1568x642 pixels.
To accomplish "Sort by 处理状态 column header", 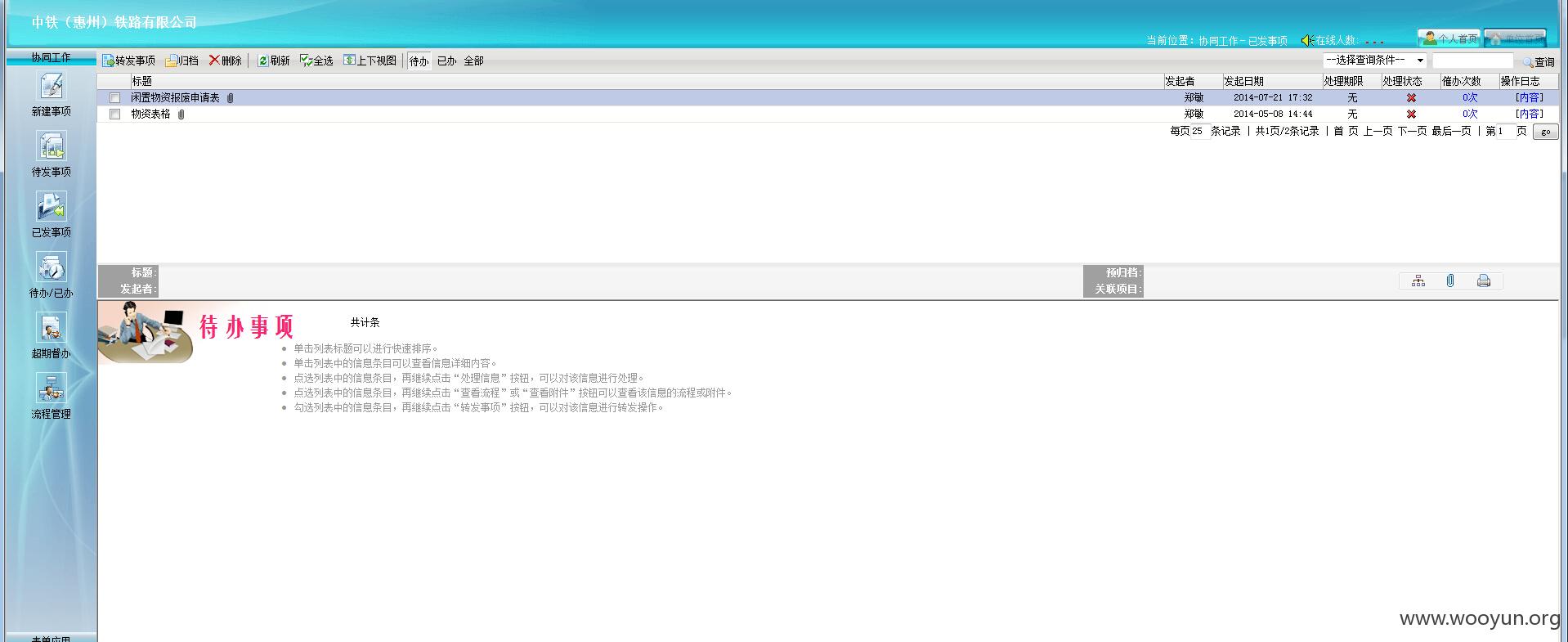I will pyautogui.click(x=1402, y=81).
